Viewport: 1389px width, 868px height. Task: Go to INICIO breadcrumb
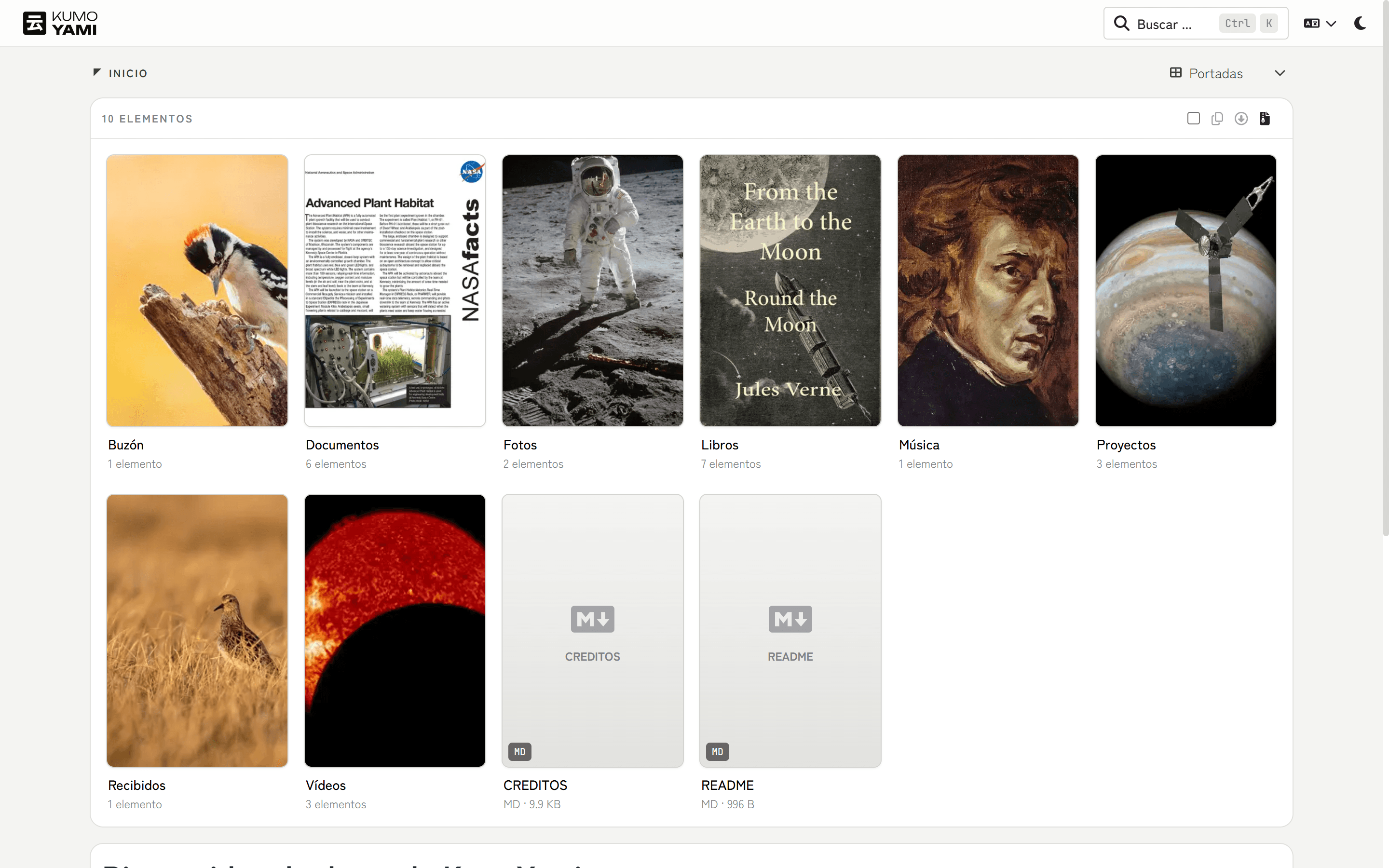128,73
